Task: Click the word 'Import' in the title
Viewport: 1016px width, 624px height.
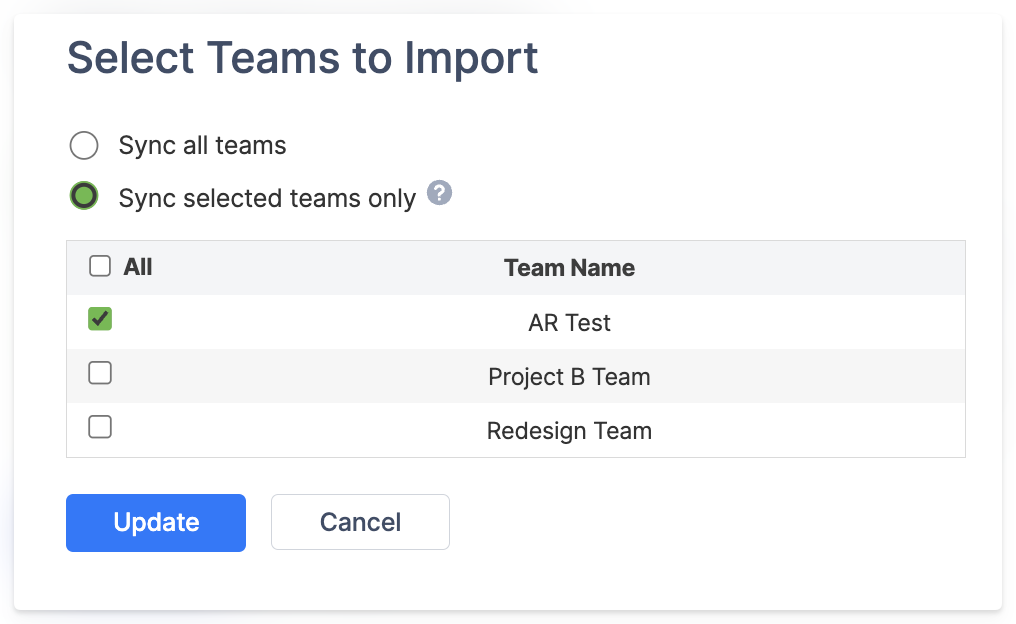Action: [471, 58]
